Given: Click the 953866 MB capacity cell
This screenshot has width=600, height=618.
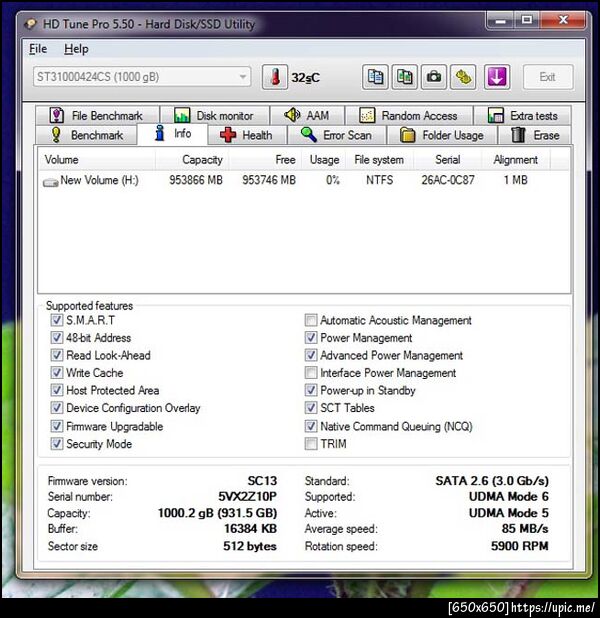Looking at the screenshot, I should click(x=196, y=180).
